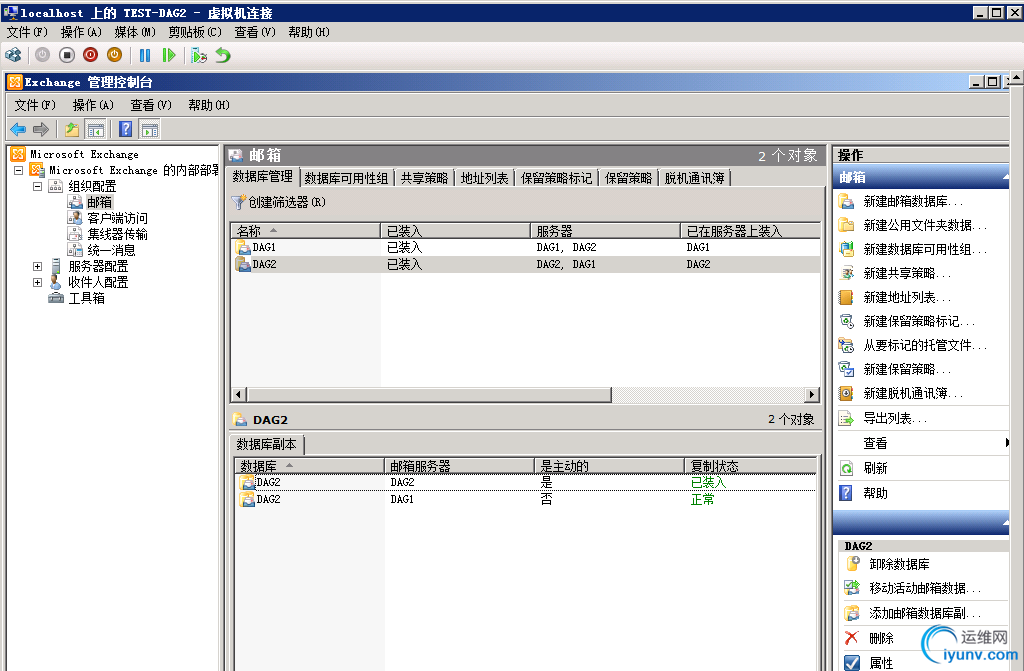Open the VM connection 帮助(H) menu
1024x671 pixels.
tap(309, 32)
